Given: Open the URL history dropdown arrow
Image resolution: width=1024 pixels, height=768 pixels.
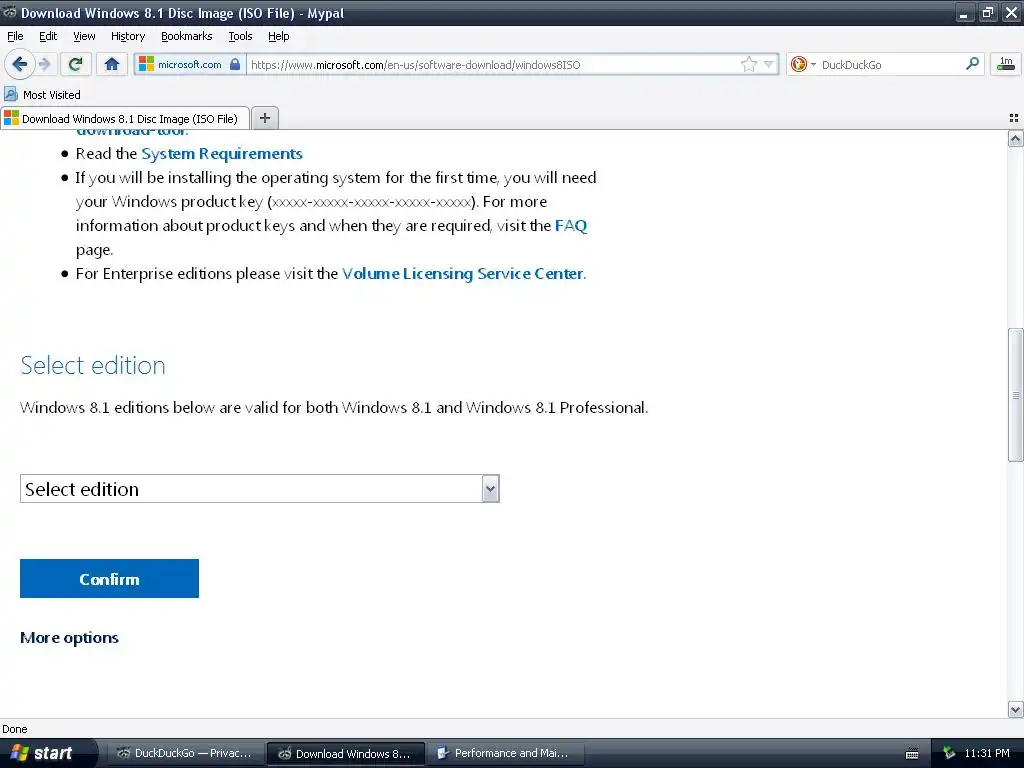Looking at the screenshot, I should coord(769,64).
